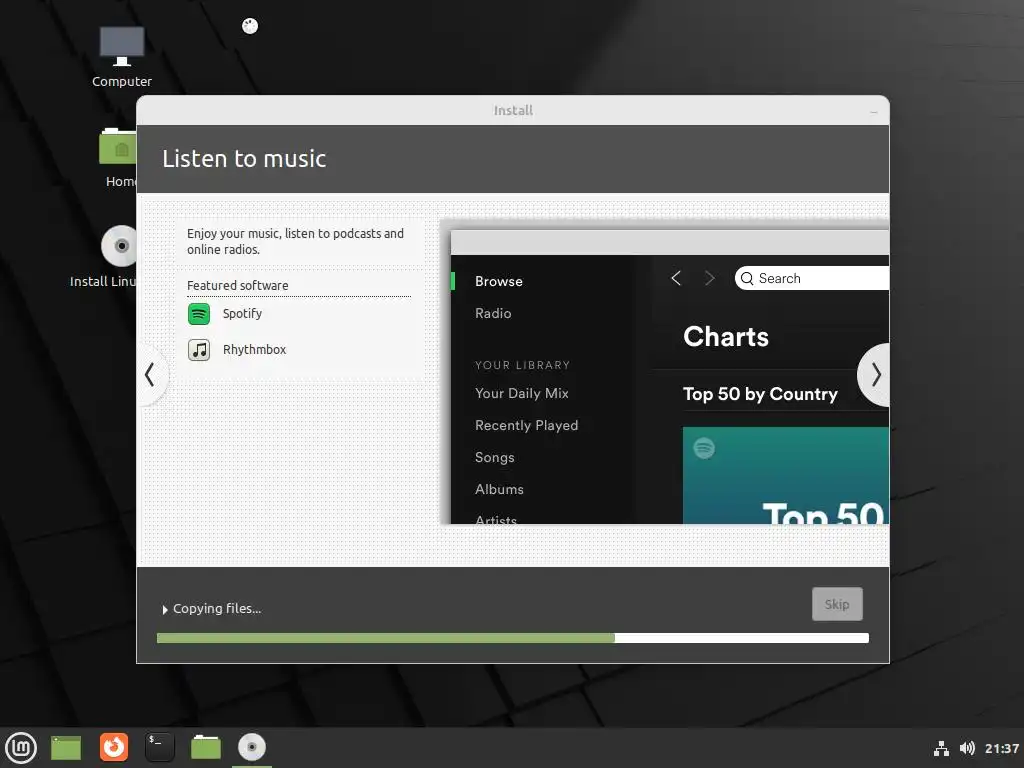The height and width of the screenshot is (768, 1024).
Task: Open the Files manager in taskbar
Action: 206,747
